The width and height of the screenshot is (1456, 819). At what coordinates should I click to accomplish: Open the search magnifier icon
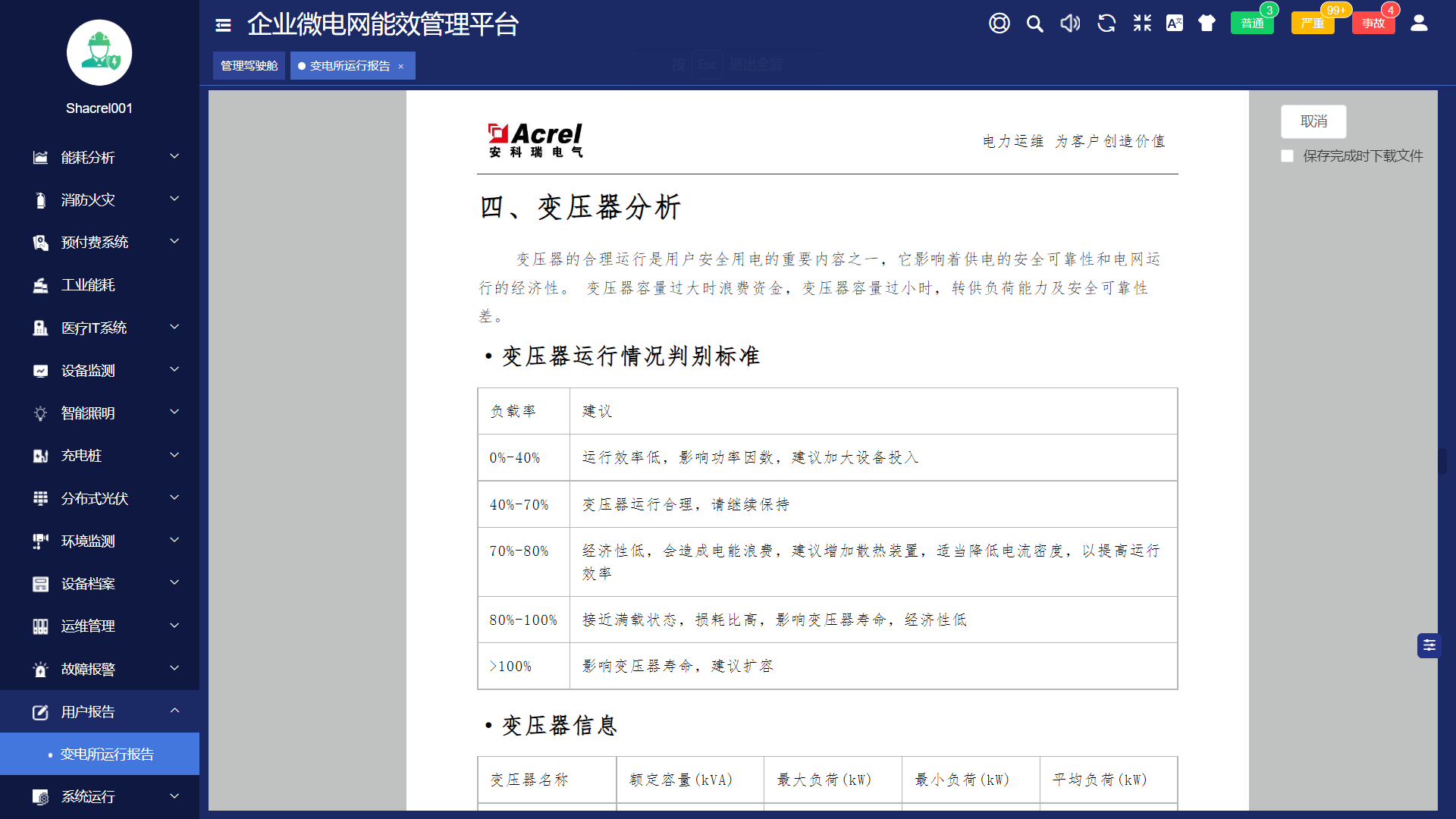[x=1034, y=24]
